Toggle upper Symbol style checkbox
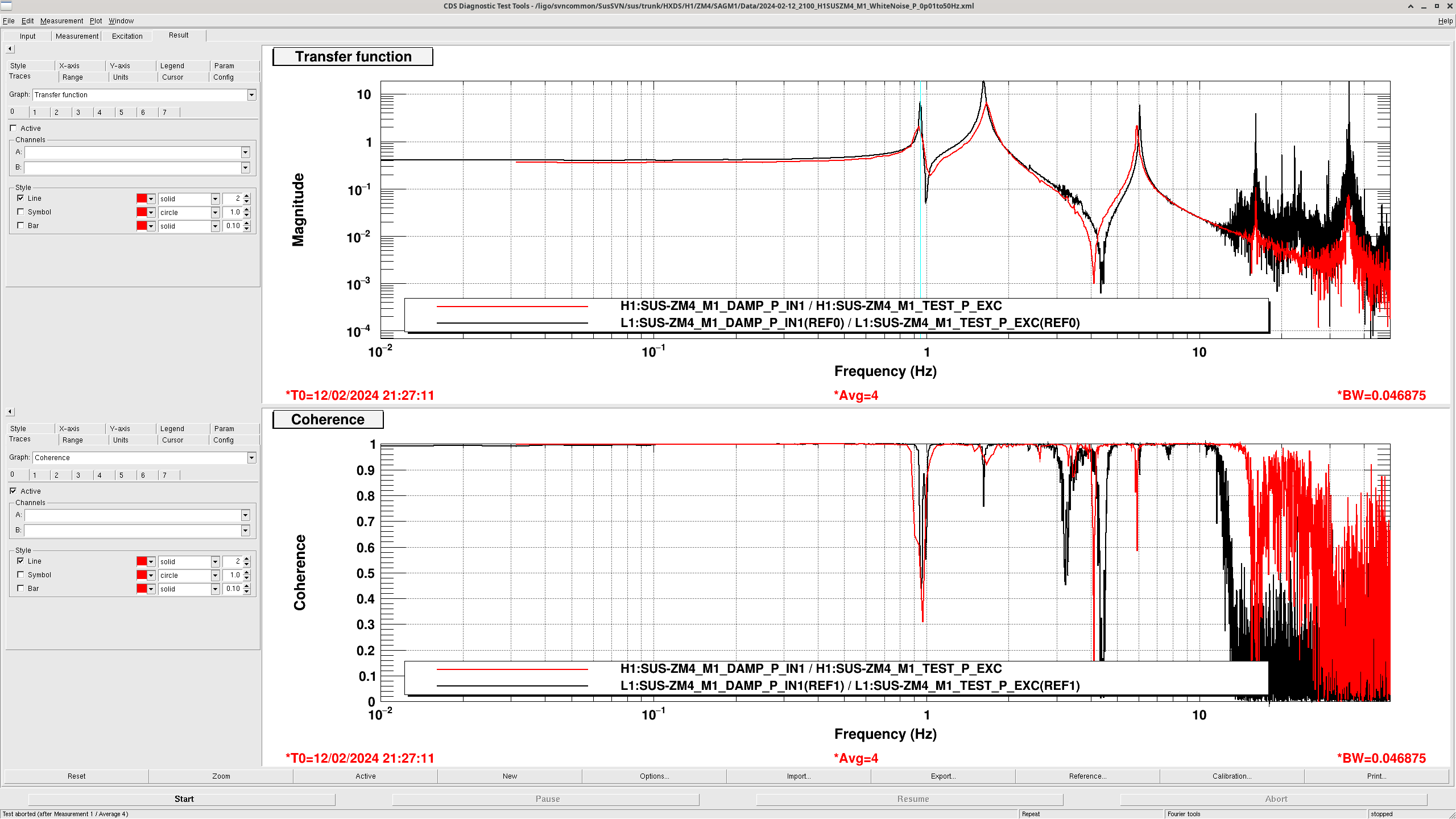This screenshot has width=1456, height=819. [x=21, y=212]
